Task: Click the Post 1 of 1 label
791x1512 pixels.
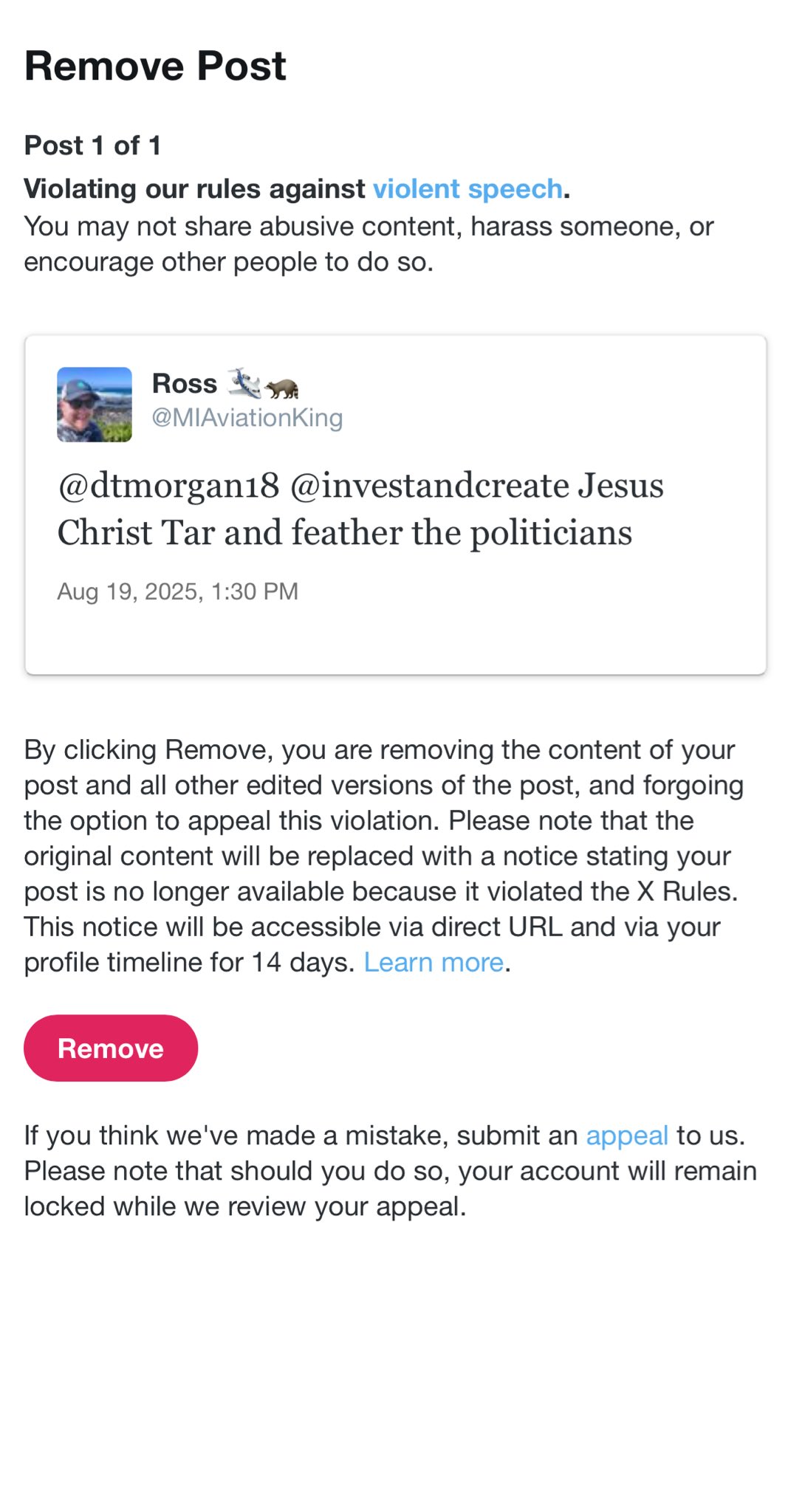Action: (92, 145)
